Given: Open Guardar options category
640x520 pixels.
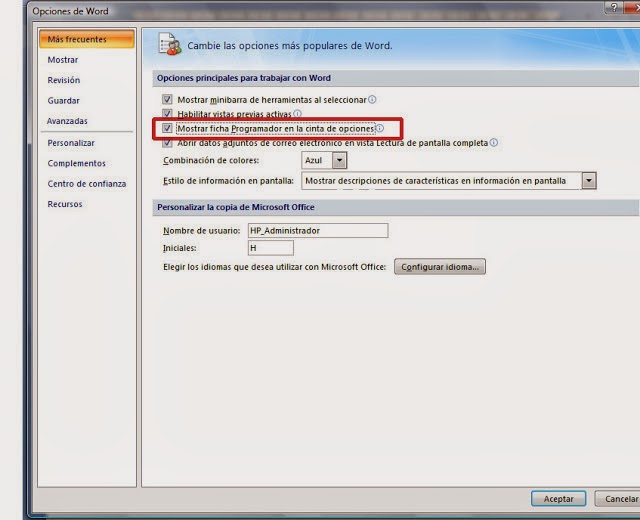Looking at the screenshot, I should [x=64, y=101].
